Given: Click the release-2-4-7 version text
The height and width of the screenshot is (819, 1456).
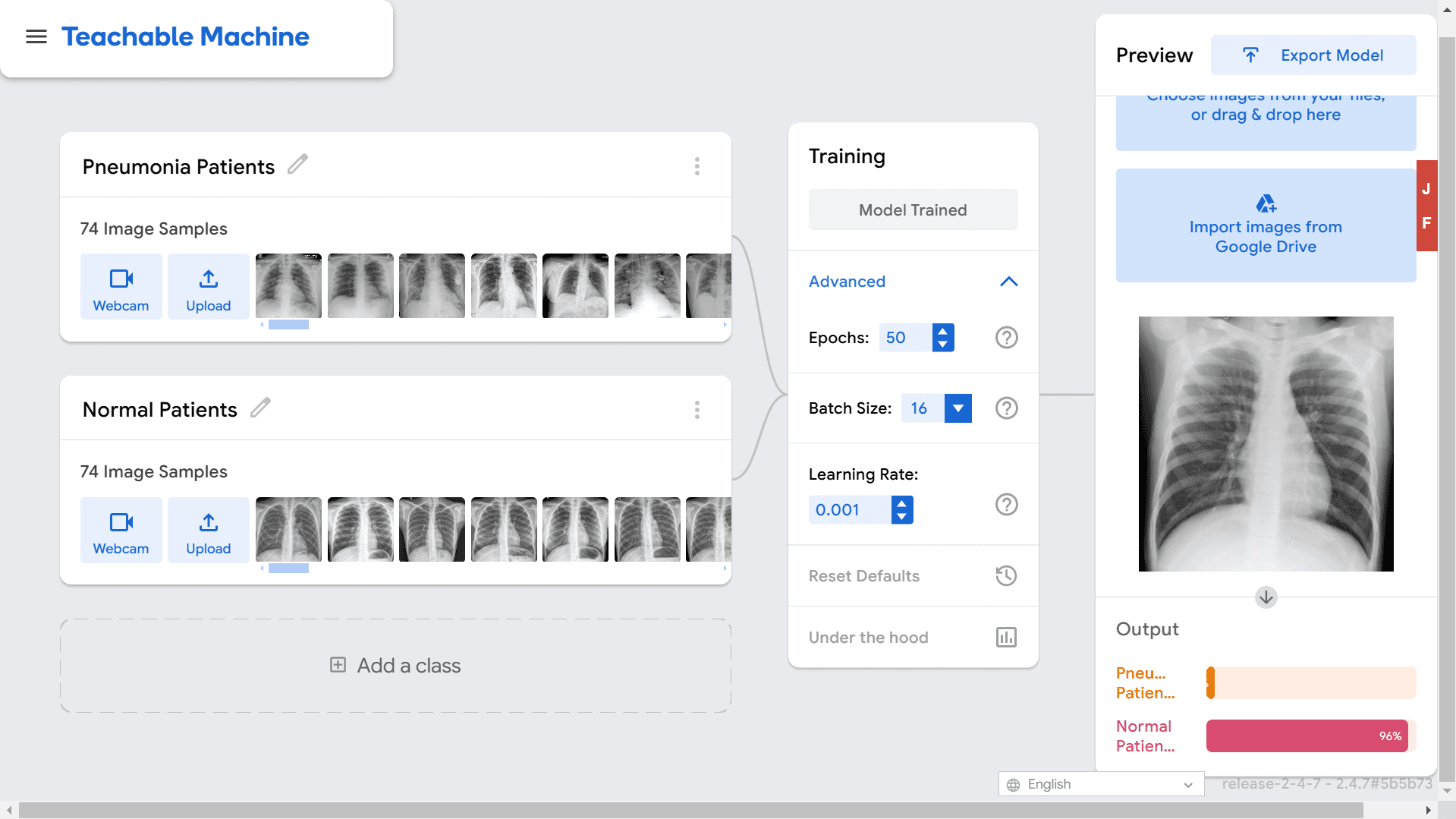Looking at the screenshot, I should pos(1326,783).
